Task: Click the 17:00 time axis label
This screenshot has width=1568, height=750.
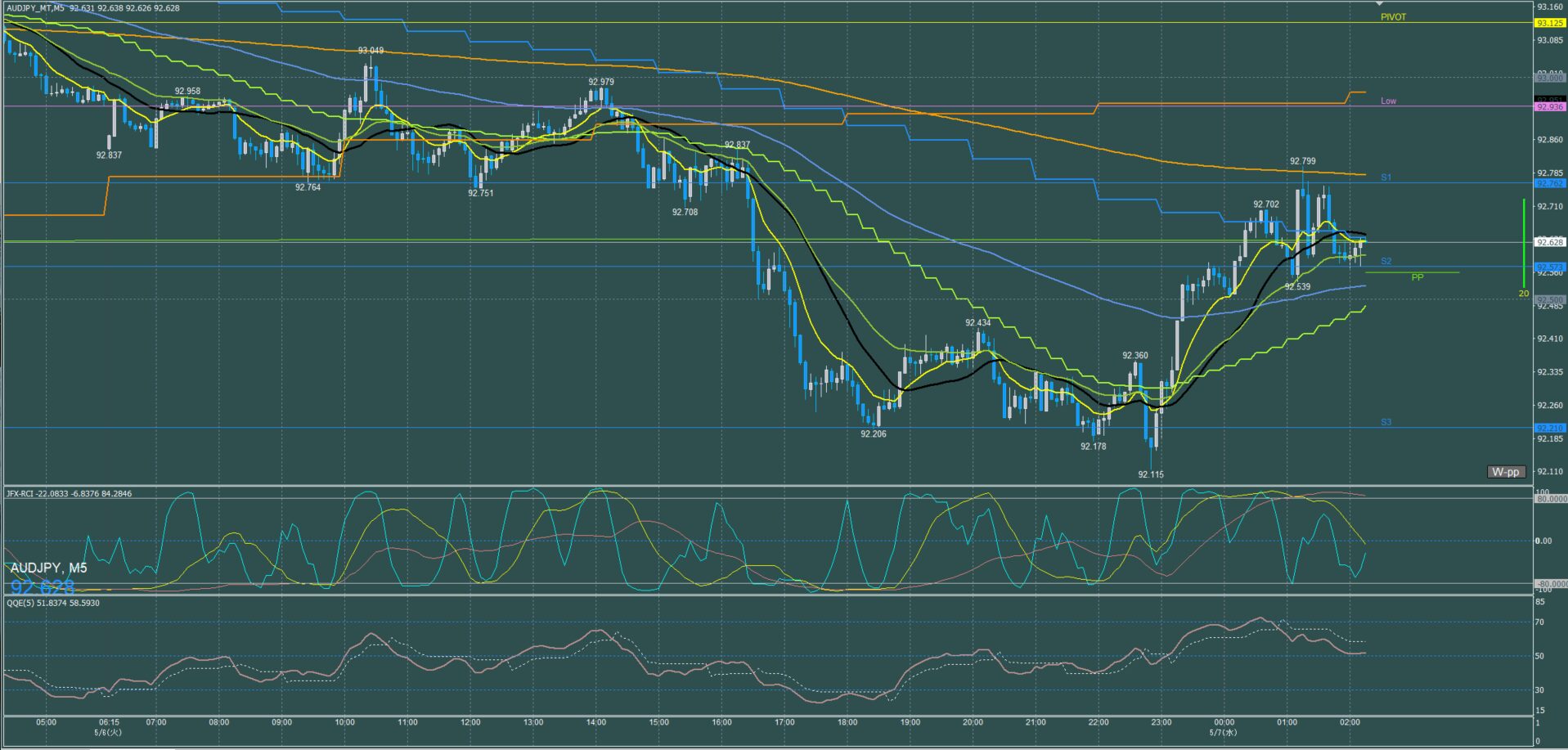Action: pyautogui.click(x=784, y=722)
